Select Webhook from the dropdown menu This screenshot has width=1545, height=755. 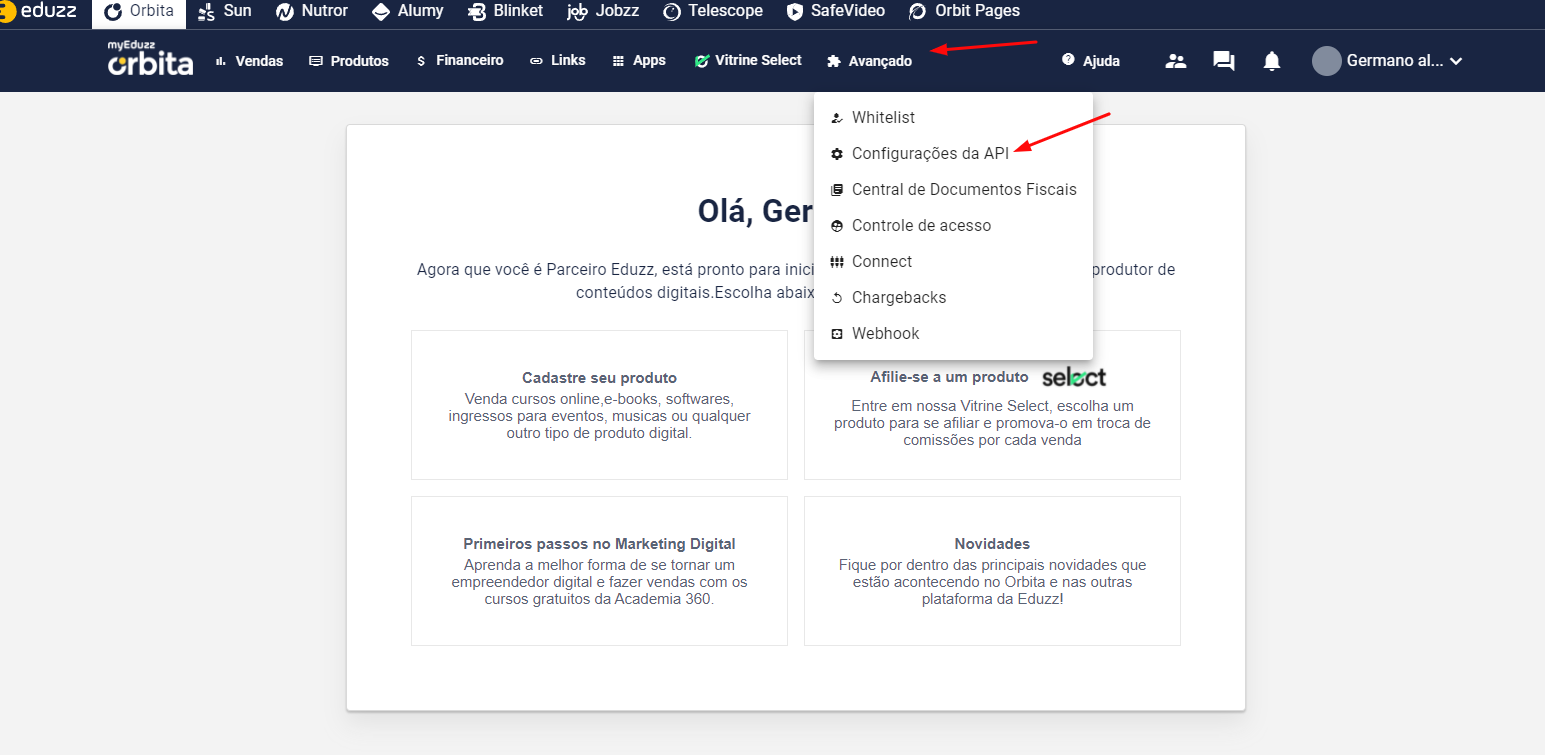[x=953, y=334]
